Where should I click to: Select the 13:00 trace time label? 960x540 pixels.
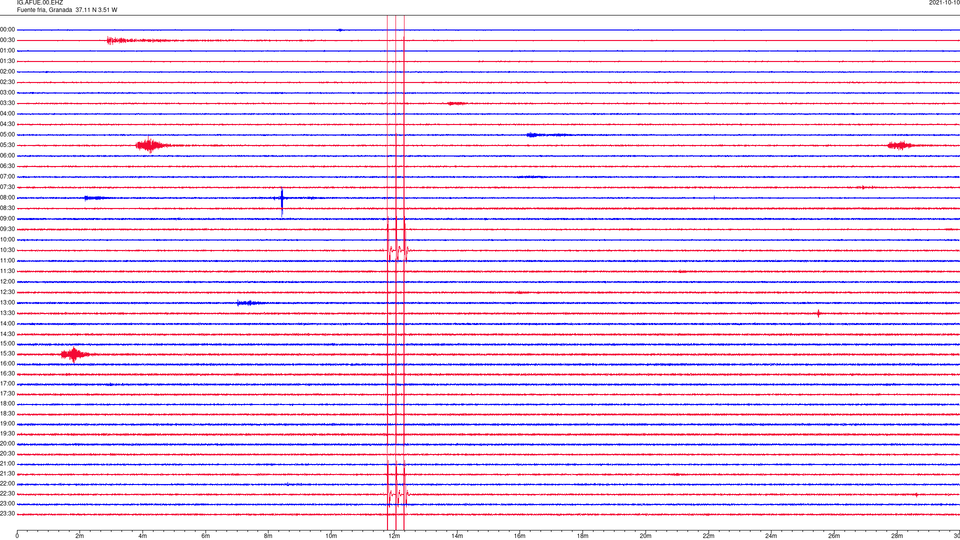pyautogui.click(x=8, y=302)
